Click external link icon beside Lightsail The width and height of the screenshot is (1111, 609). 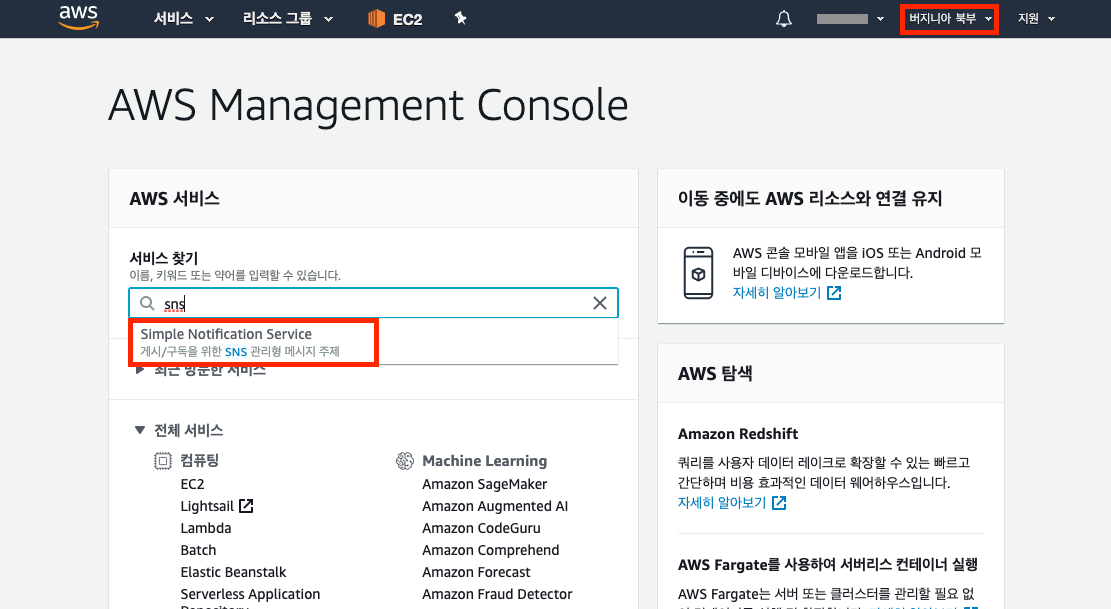pos(246,506)
